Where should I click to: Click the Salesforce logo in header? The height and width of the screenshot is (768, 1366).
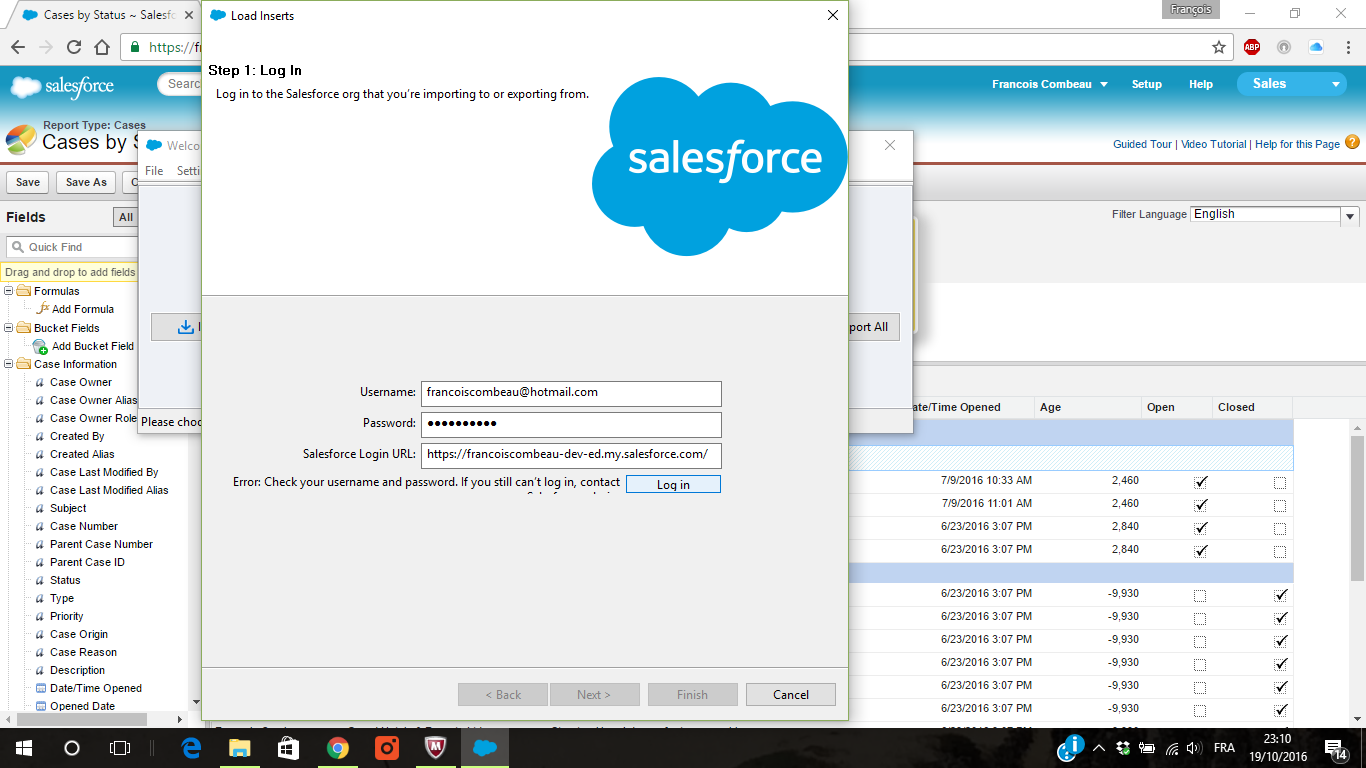(62, 87)
